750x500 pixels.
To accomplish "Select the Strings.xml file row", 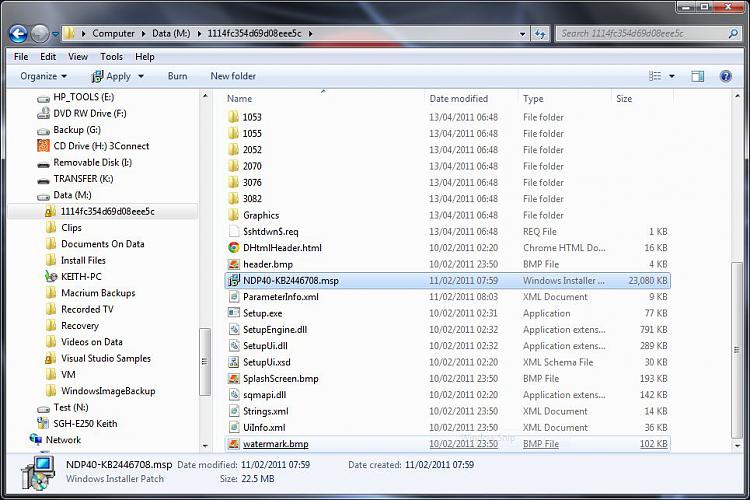I will (x=447, y=411).
